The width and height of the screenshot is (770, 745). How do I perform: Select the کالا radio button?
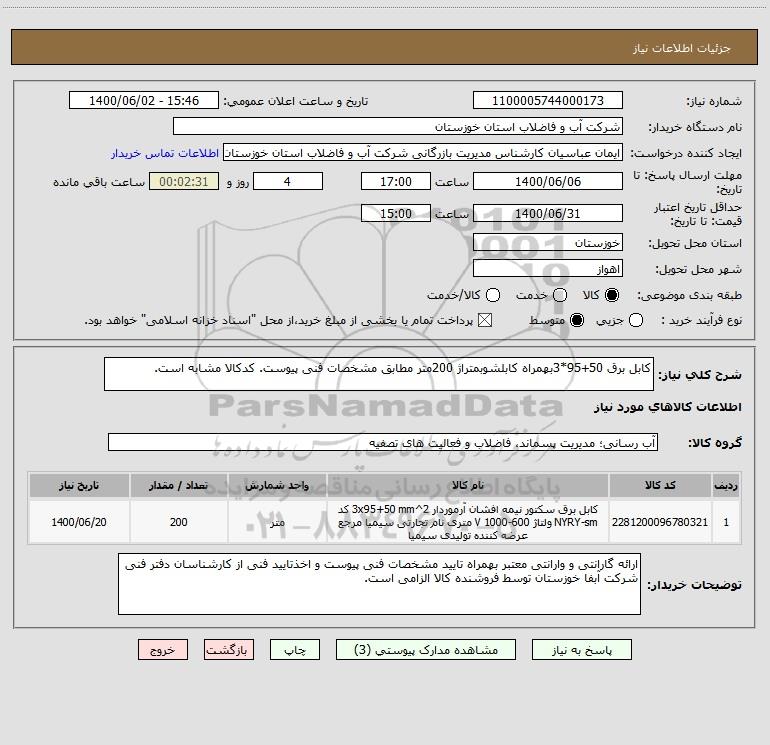tap(612, 295)
